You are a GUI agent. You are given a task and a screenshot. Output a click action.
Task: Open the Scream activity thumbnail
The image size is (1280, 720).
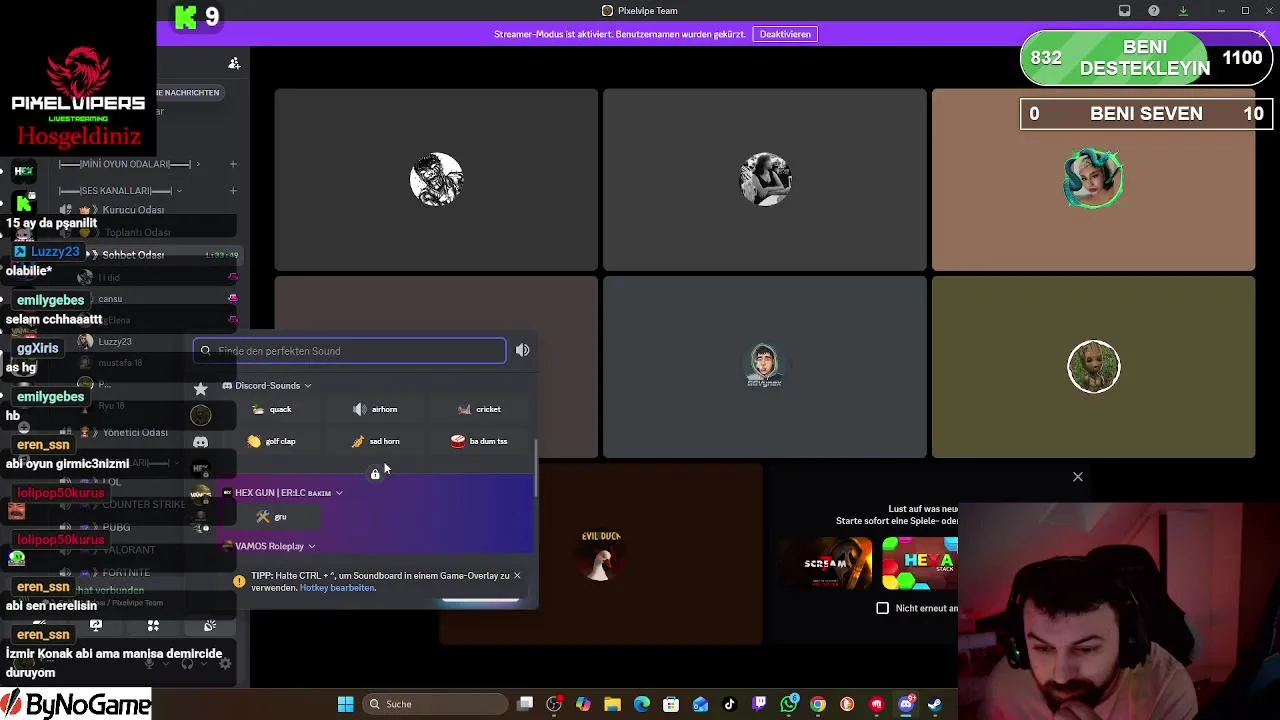click(x=826, y=563)
